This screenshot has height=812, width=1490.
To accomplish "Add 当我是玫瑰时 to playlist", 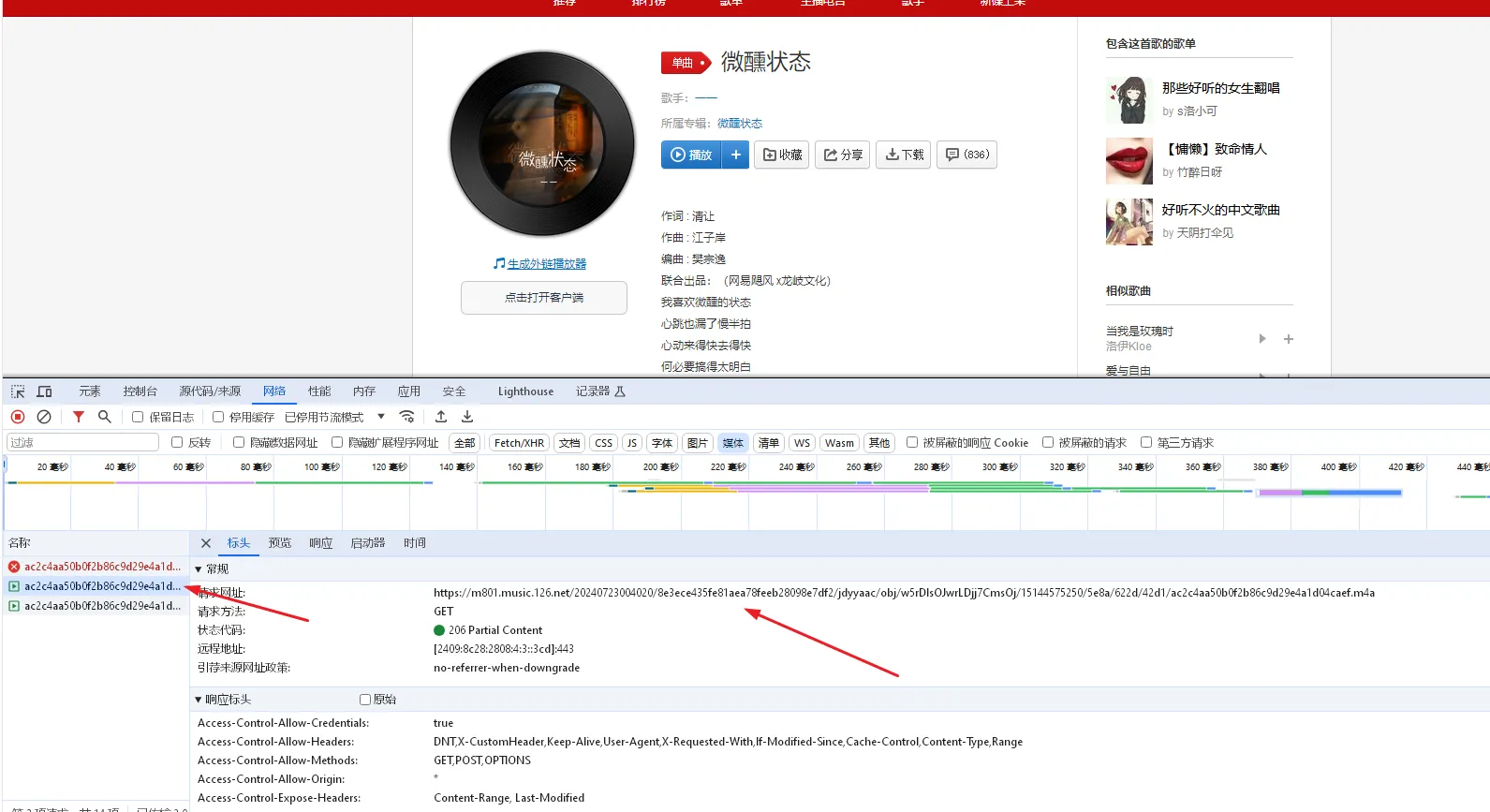I will [x=1289, y=339].
